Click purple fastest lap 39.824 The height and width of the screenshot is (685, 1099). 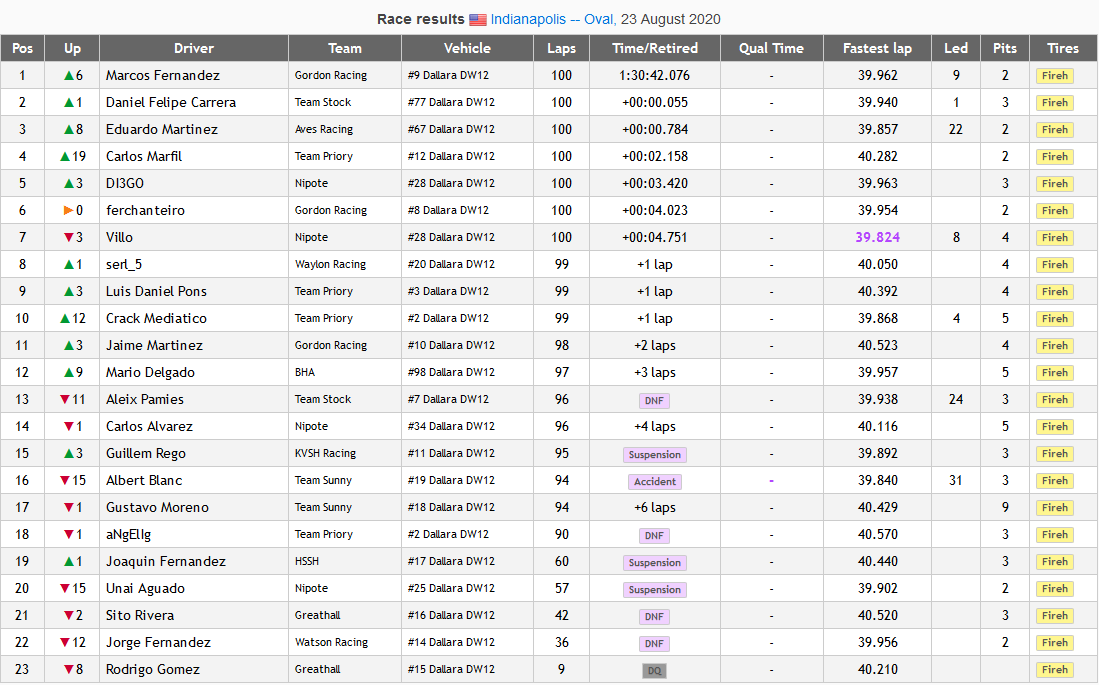[878, 237]
